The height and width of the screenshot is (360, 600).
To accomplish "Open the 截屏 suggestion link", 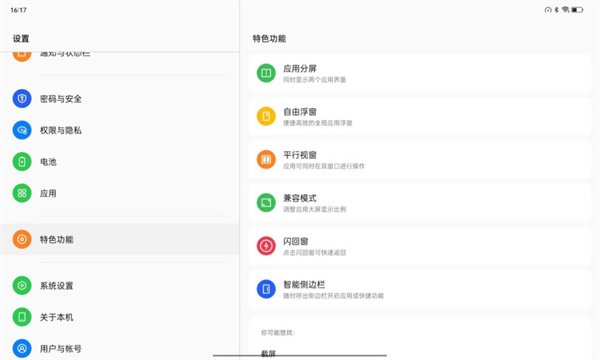I will (x=268, y=353).
